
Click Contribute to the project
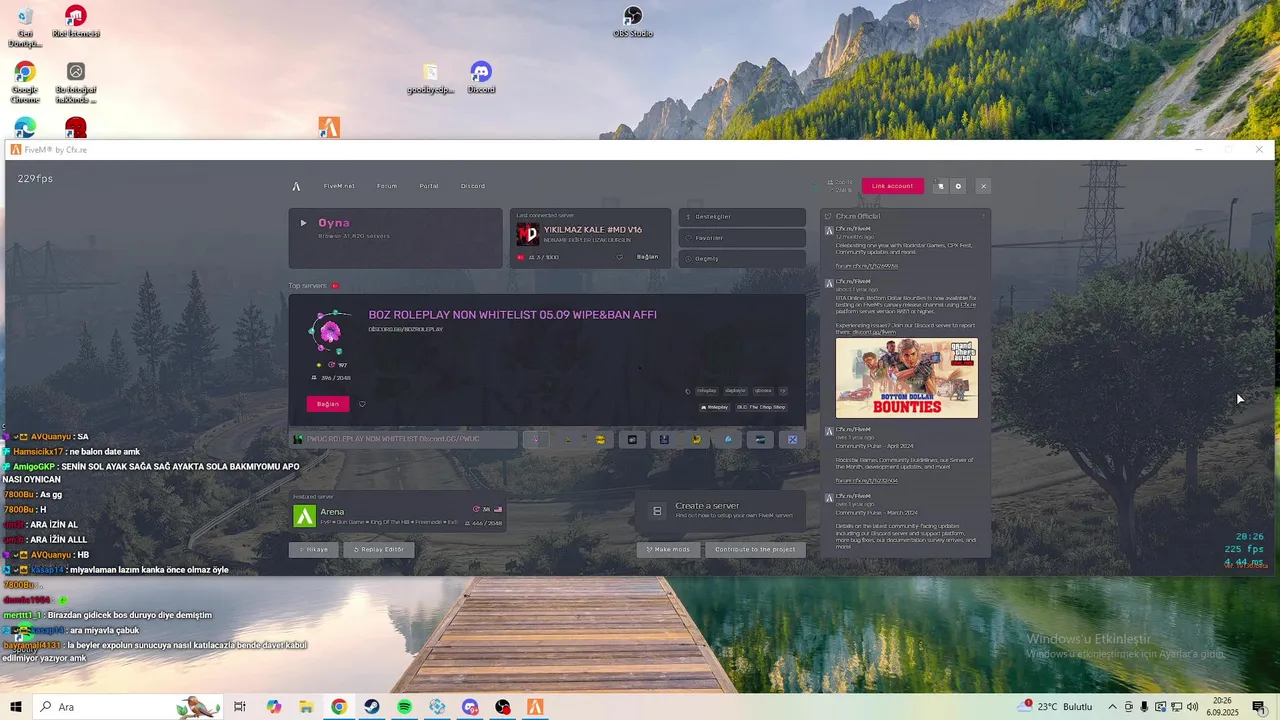tap(755, 549)
